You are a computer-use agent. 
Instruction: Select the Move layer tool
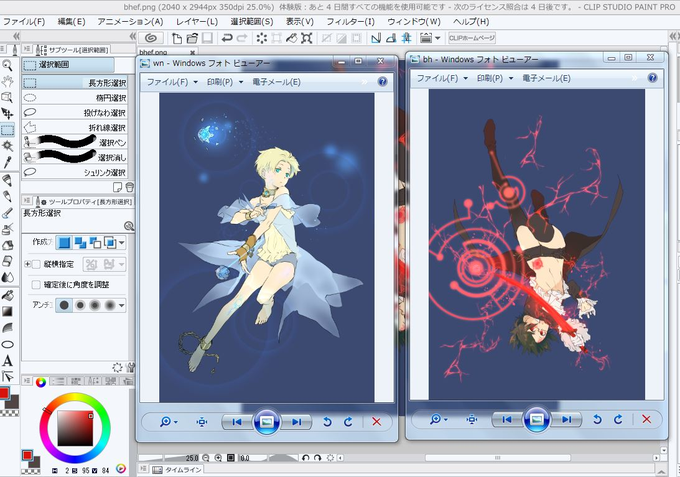point(7,113)
